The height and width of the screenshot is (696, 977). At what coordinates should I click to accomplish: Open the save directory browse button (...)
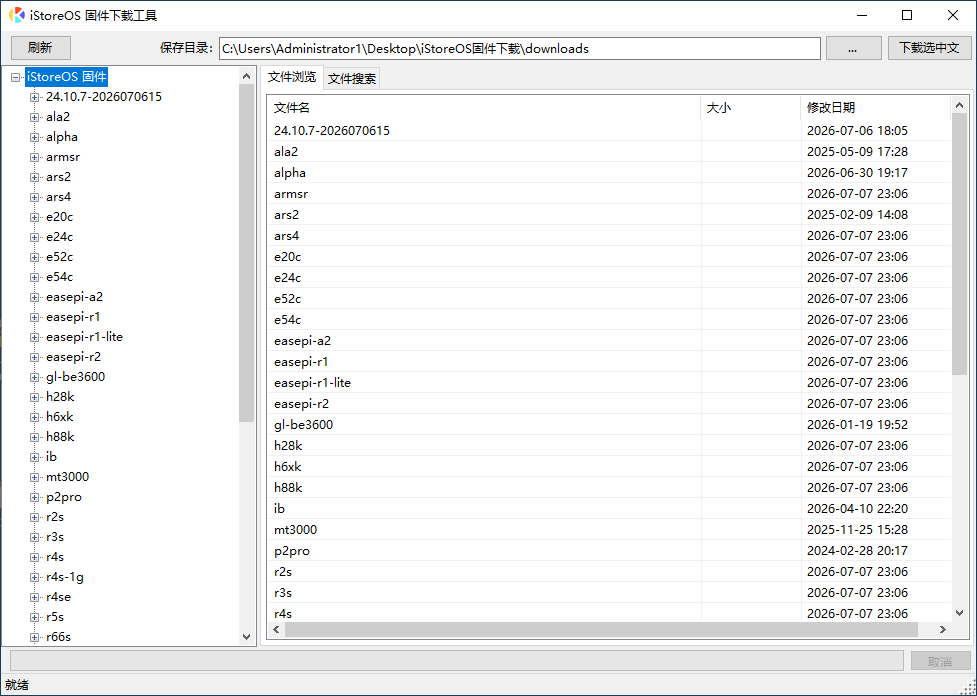tap(854, 48)
